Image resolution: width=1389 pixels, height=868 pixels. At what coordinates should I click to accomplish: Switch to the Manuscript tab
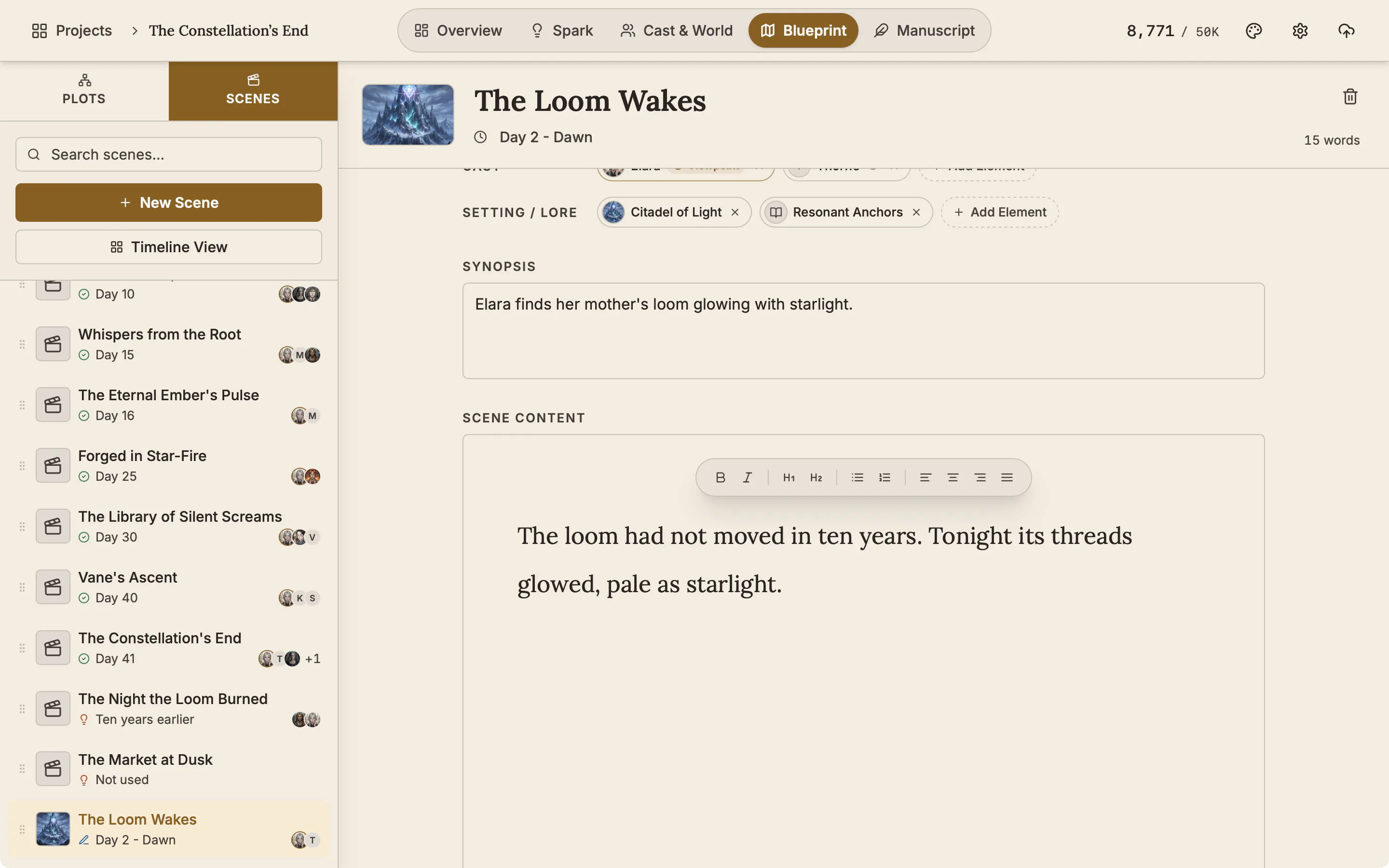point(924,30)
